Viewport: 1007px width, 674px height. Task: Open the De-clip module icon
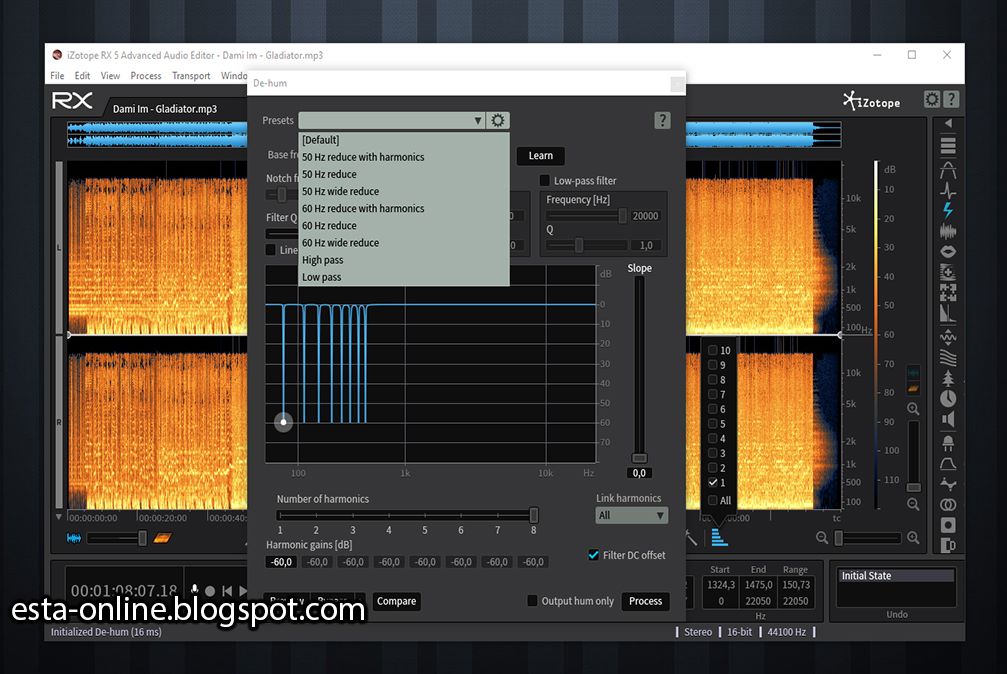(948, 170)
